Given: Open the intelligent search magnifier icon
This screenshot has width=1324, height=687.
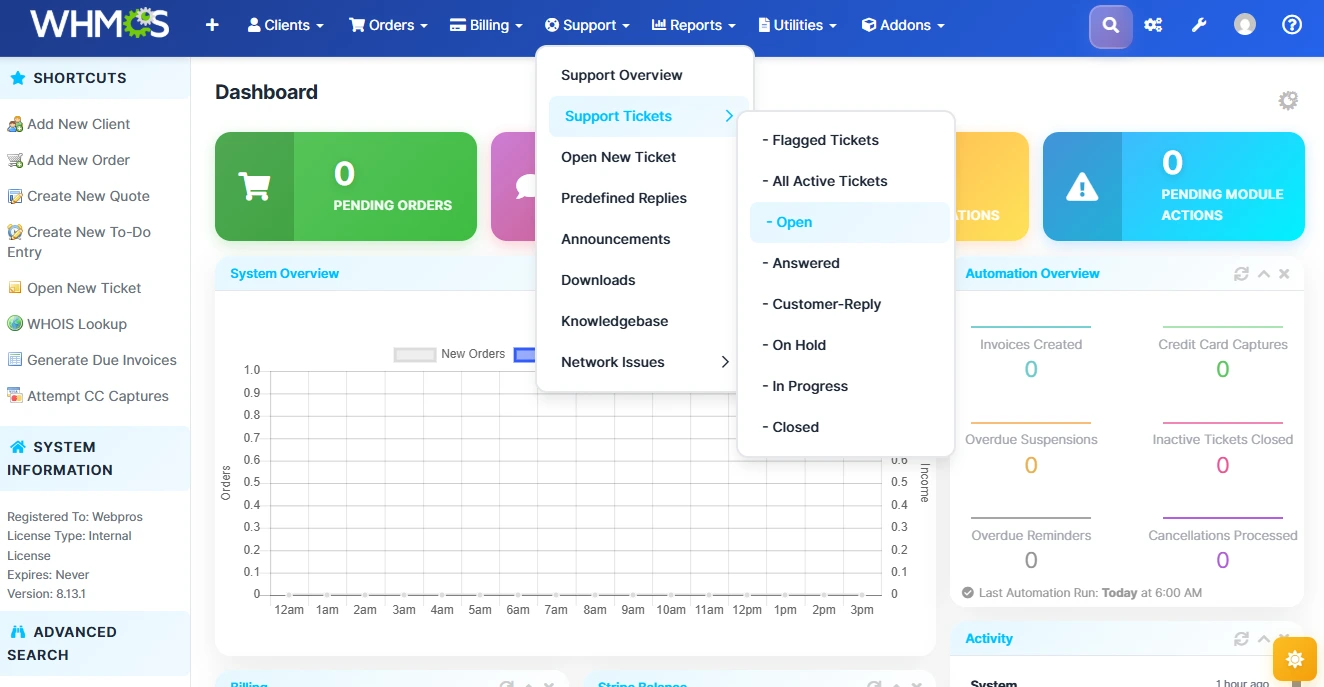Looking at the screenshot, I should click(x=1110, y=24).
